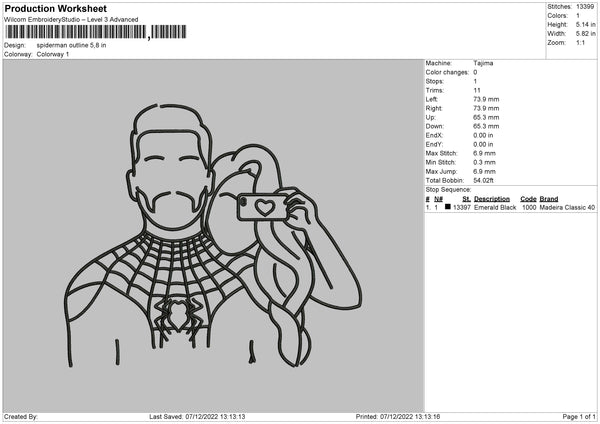The width and height of the screenshot is (600, 424).
Task: Click the 'Colorway 1' value
Action: point(53,54)
